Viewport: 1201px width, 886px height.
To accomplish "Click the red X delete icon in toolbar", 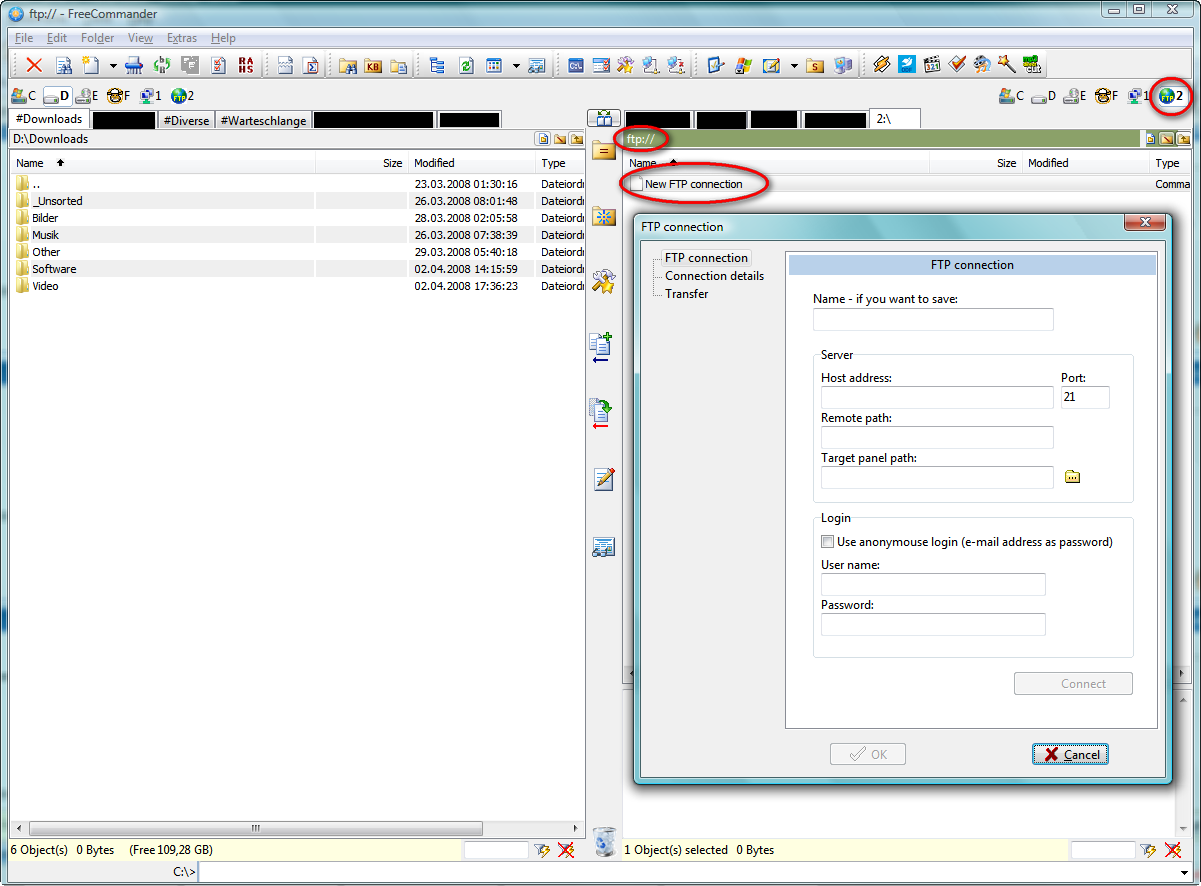I will pyautogui.click(x=34, y=65).
